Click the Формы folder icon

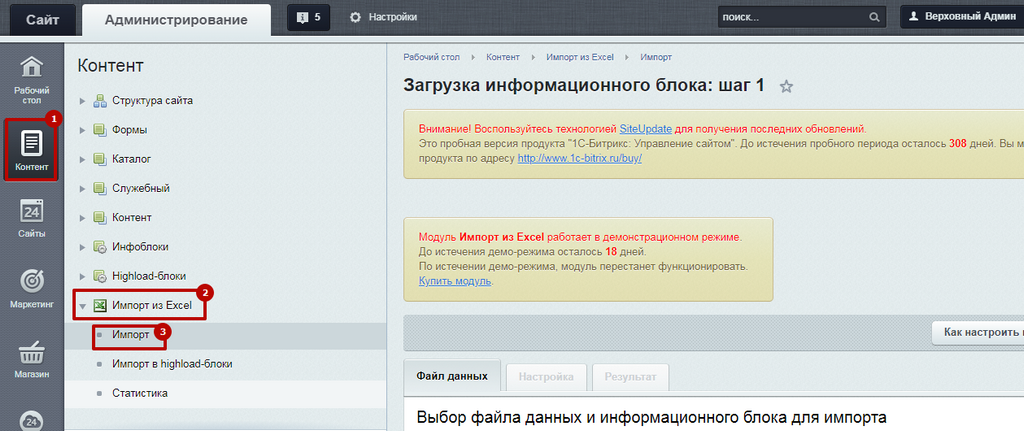click(x=99, y=130)
